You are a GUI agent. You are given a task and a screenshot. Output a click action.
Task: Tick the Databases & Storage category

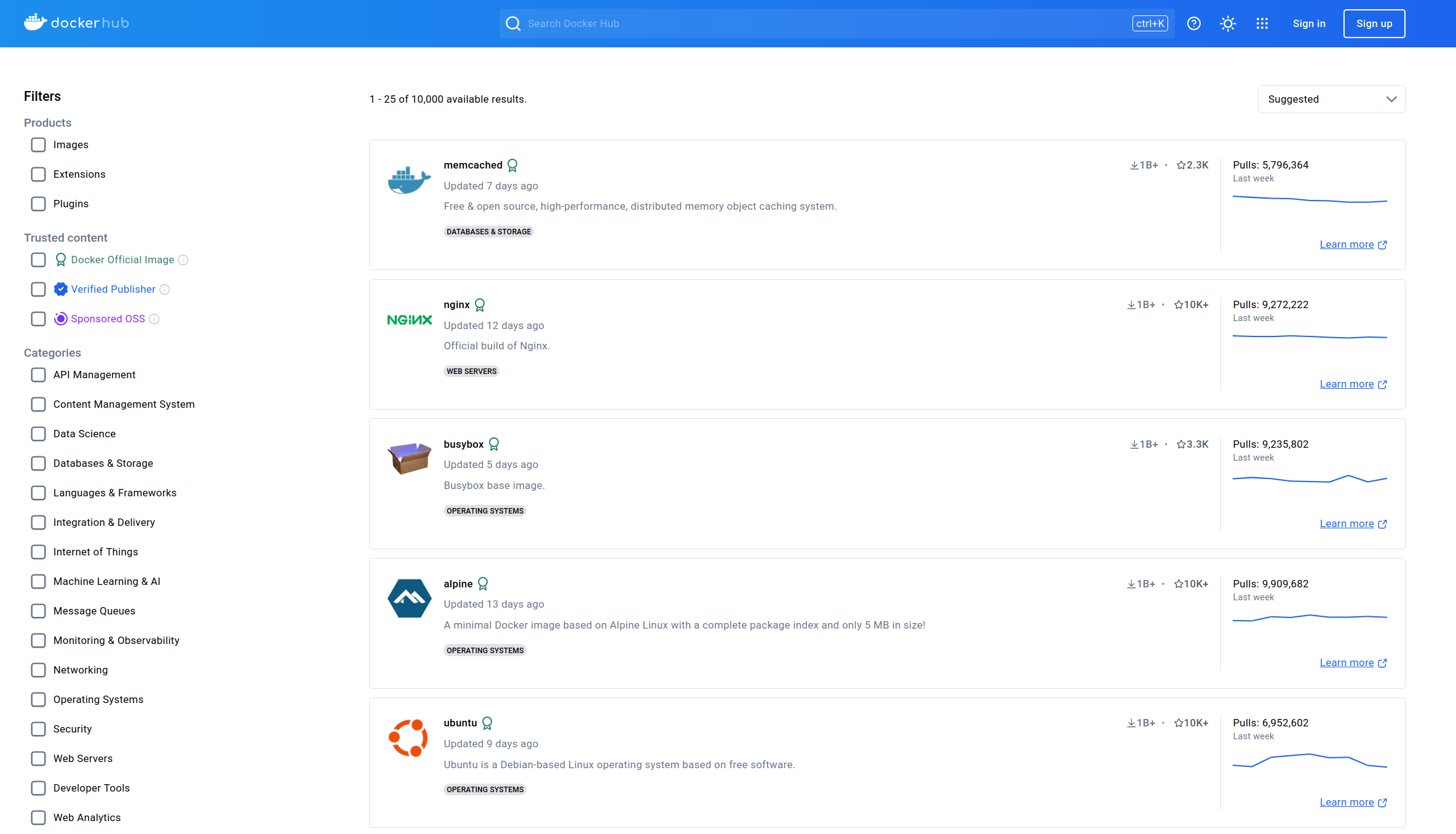pos(38,464)
